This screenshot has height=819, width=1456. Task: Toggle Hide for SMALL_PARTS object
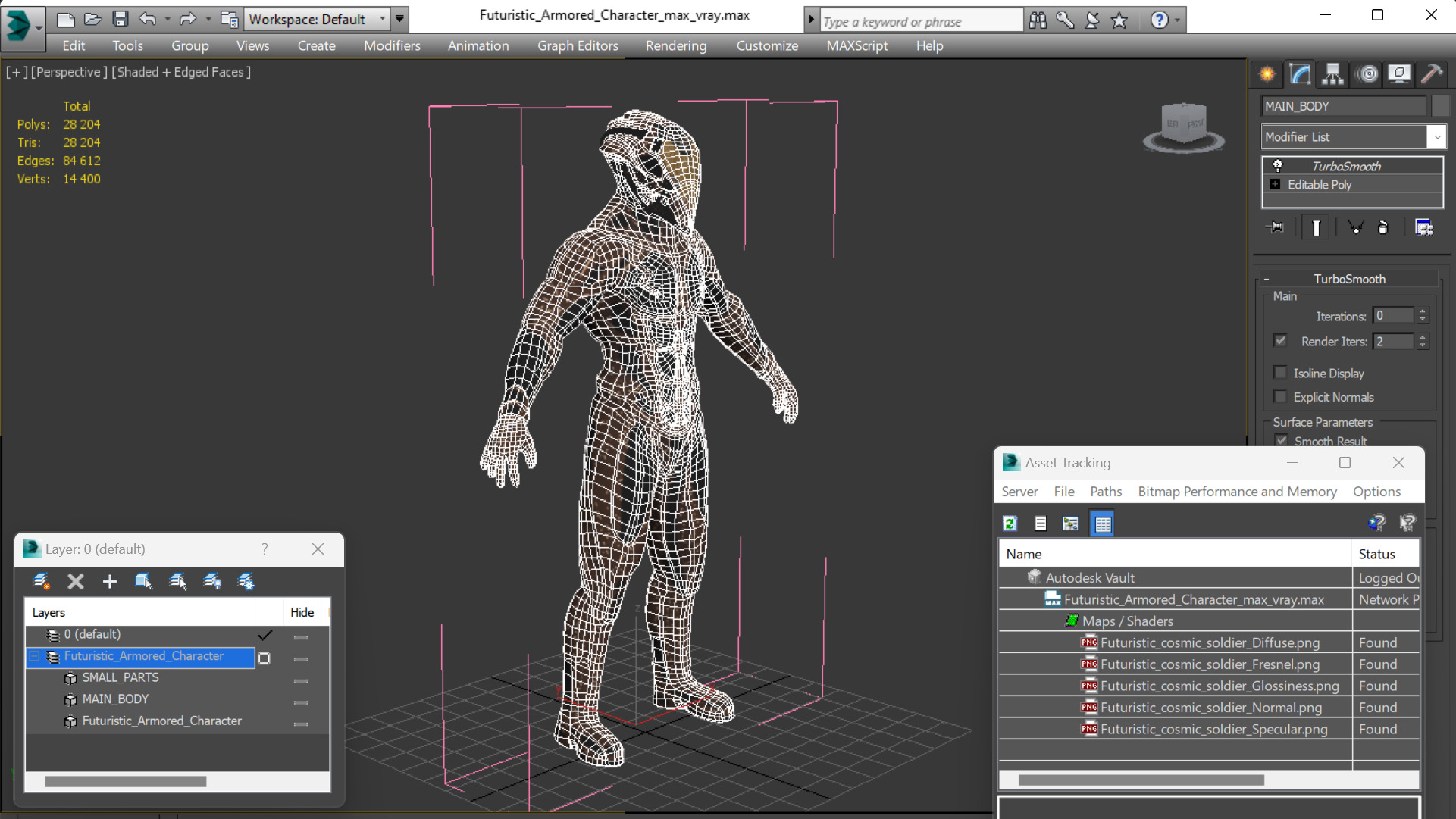[x=301, y=680]
